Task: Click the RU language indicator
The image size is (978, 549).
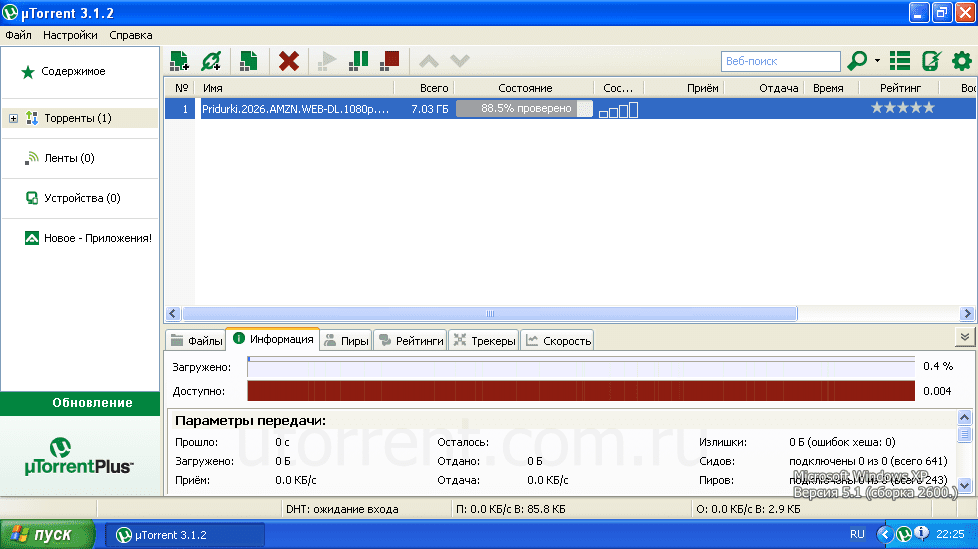Action: click(857, 534)
